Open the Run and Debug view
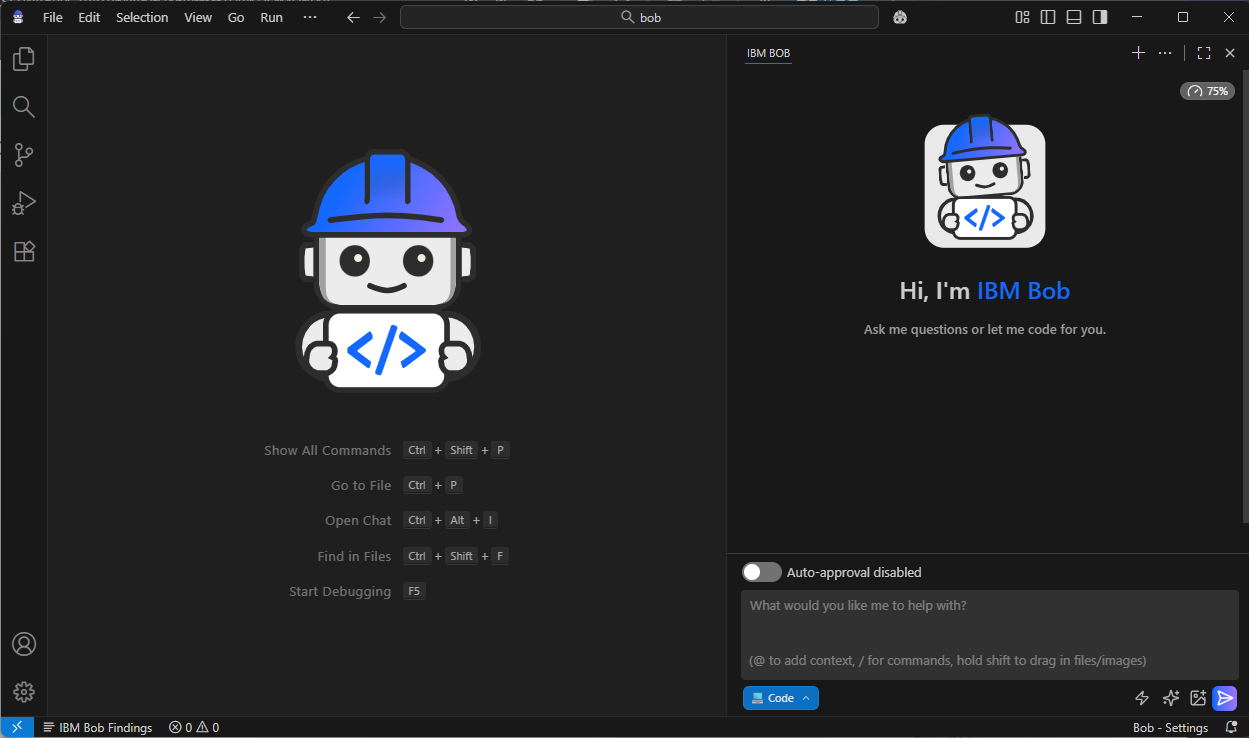Viewport: 1249px width, 738px height. (x=23, y=203)
